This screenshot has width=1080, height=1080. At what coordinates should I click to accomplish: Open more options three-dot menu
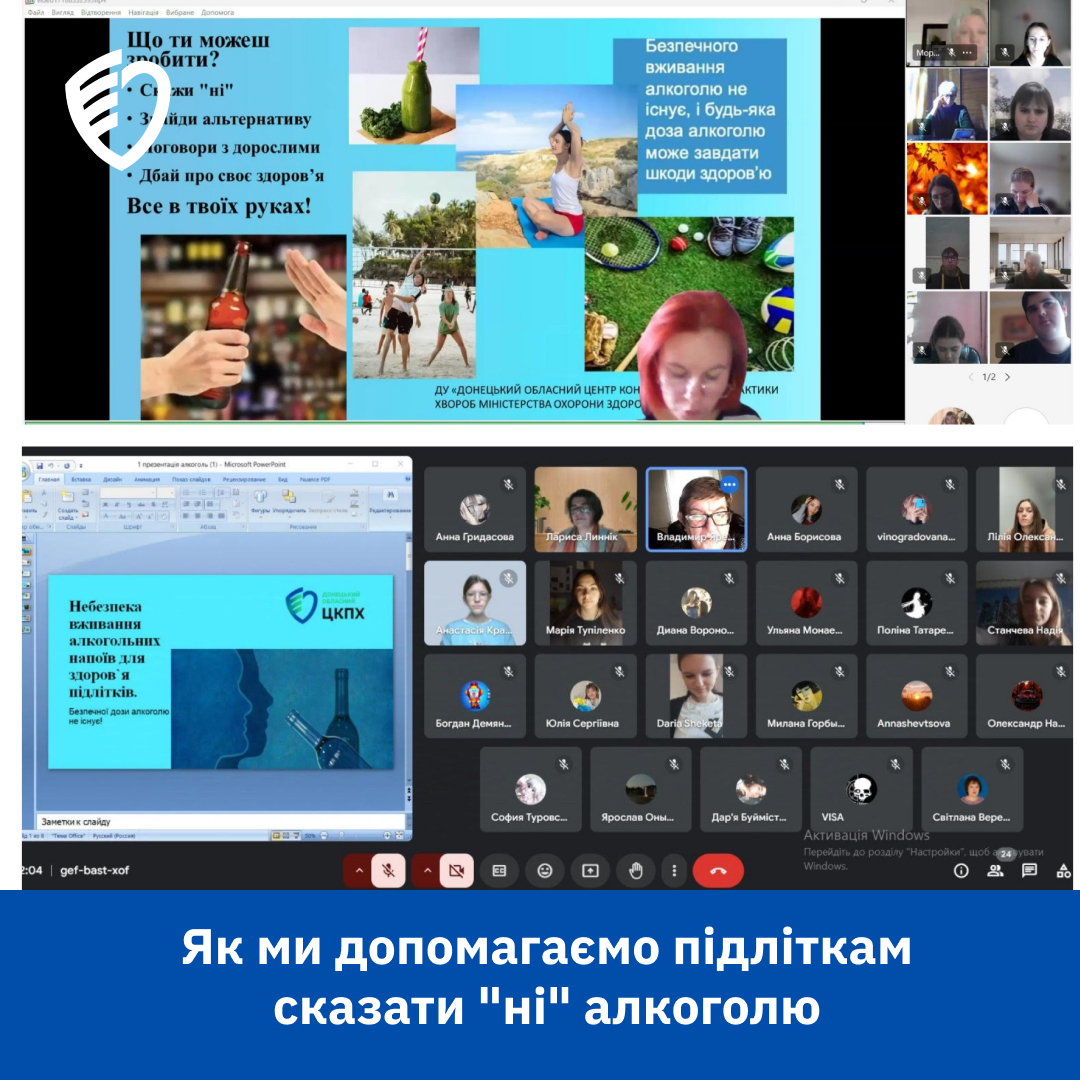click(x=676, y=871)
